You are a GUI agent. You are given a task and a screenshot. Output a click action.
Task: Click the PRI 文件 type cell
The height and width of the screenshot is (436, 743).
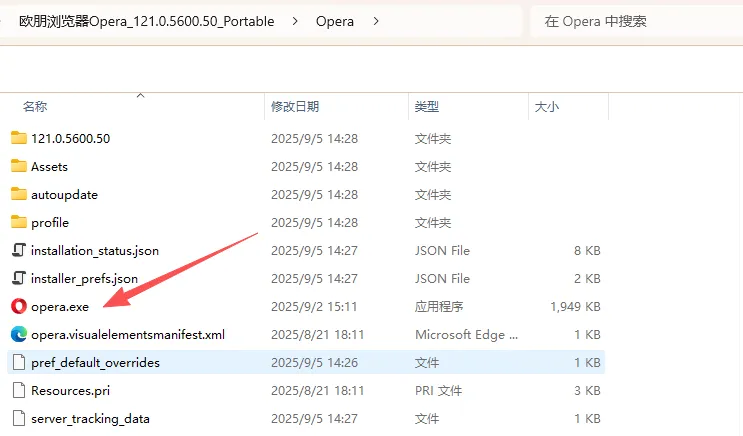(x=438, y=391)
